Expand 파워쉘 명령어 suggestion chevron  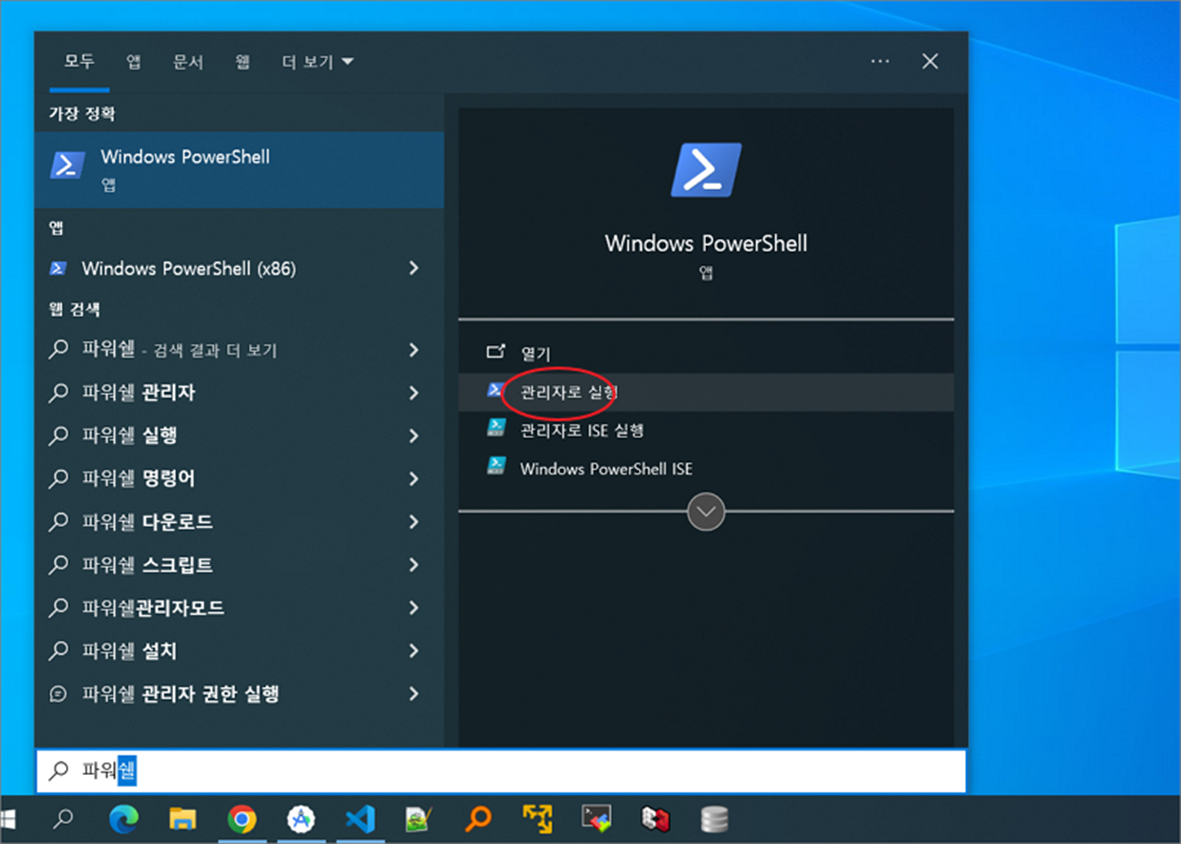click(414, 478)
